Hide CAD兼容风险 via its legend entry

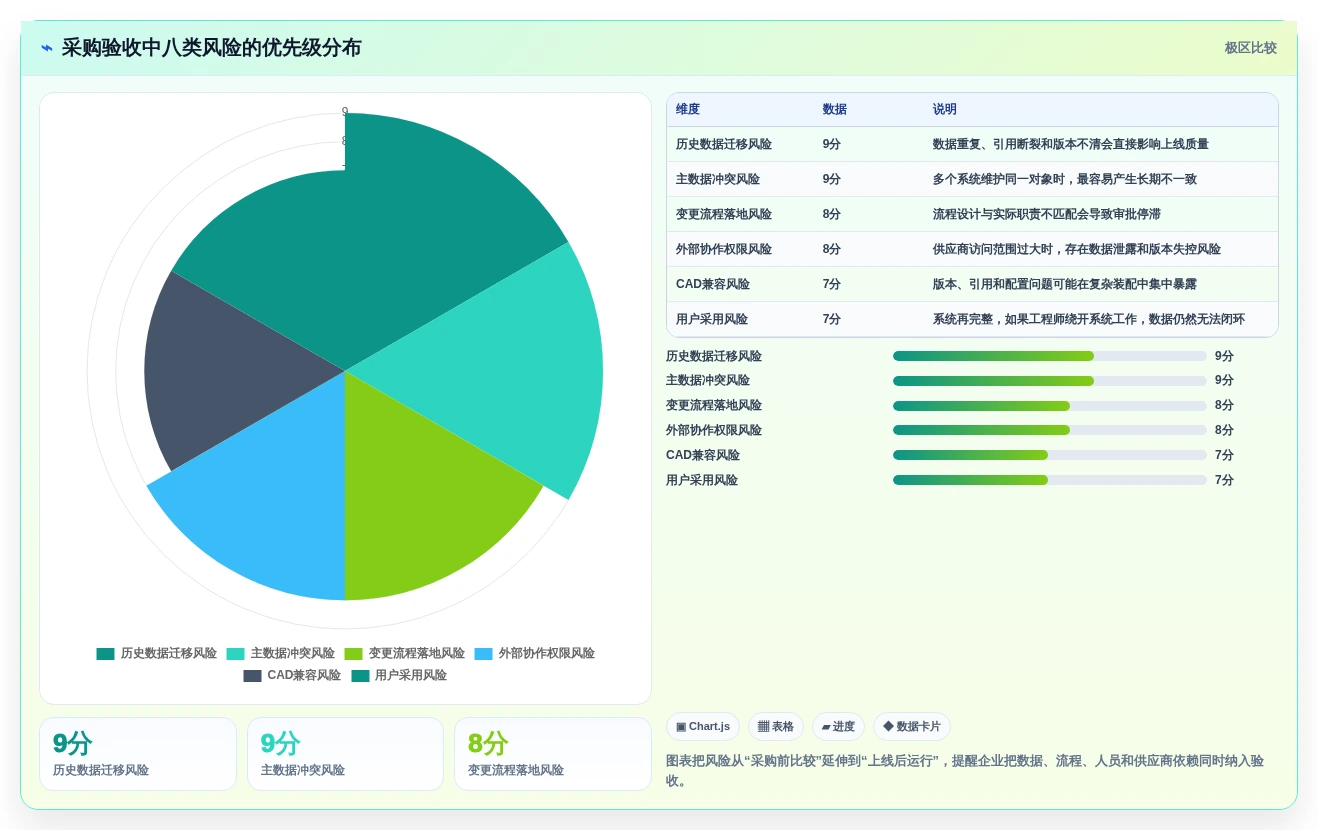tap(292, 676)
